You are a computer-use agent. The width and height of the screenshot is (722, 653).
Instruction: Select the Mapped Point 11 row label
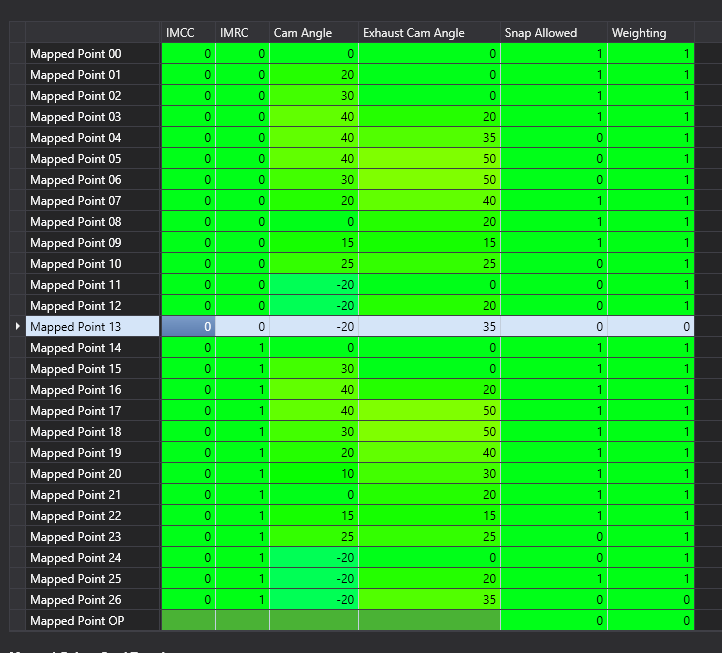pos(93,285)
